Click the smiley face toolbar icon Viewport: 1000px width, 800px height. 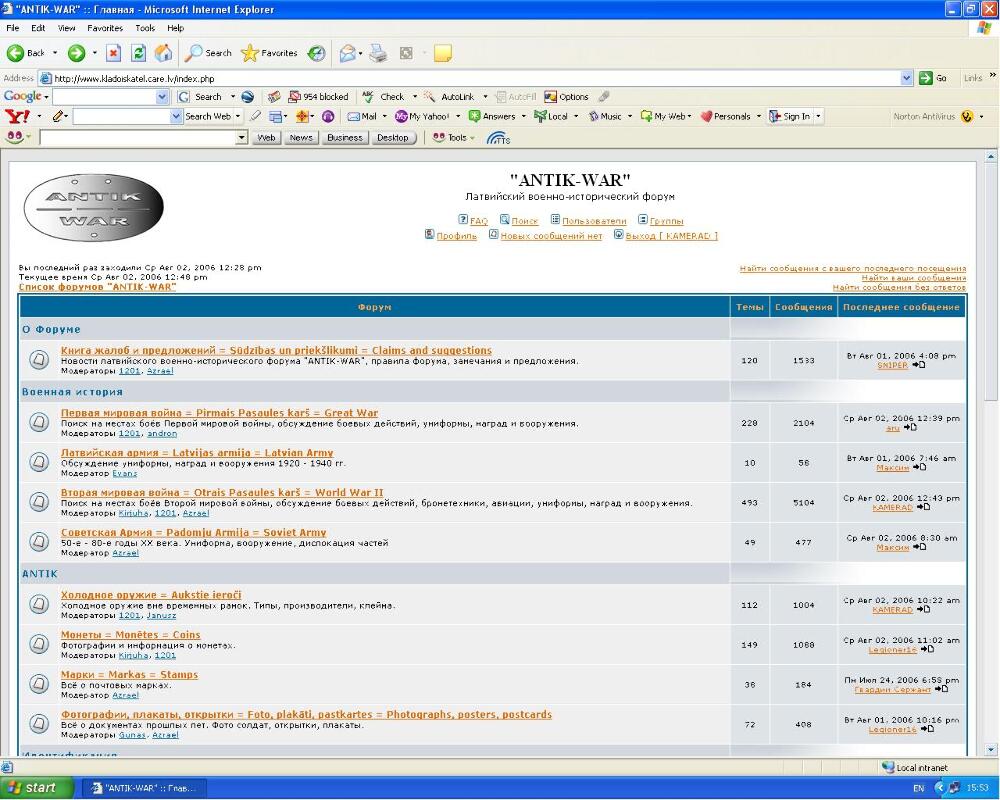click(x=15, y=137)
